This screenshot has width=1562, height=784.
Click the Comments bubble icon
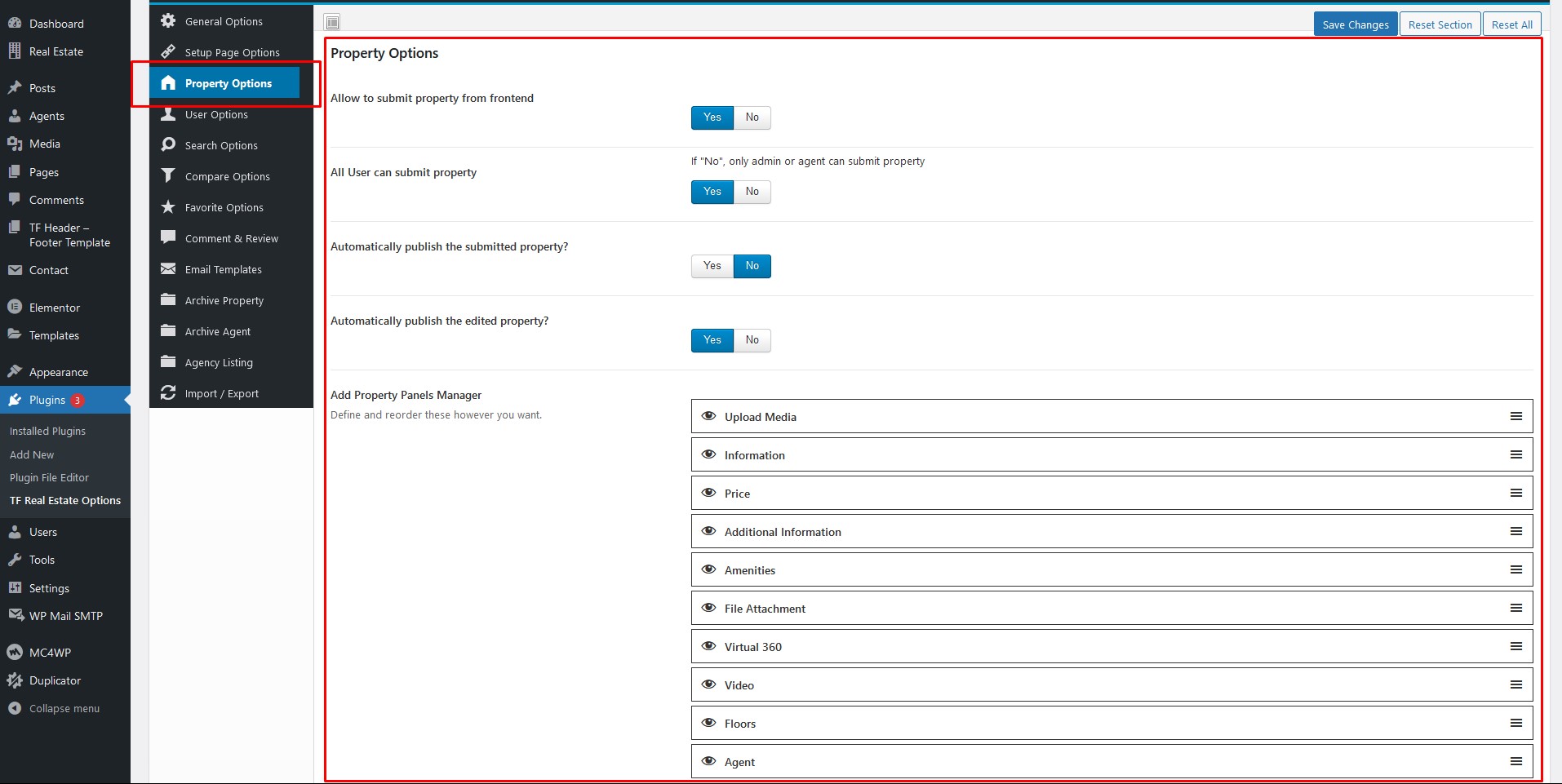[x=15, y=200]
